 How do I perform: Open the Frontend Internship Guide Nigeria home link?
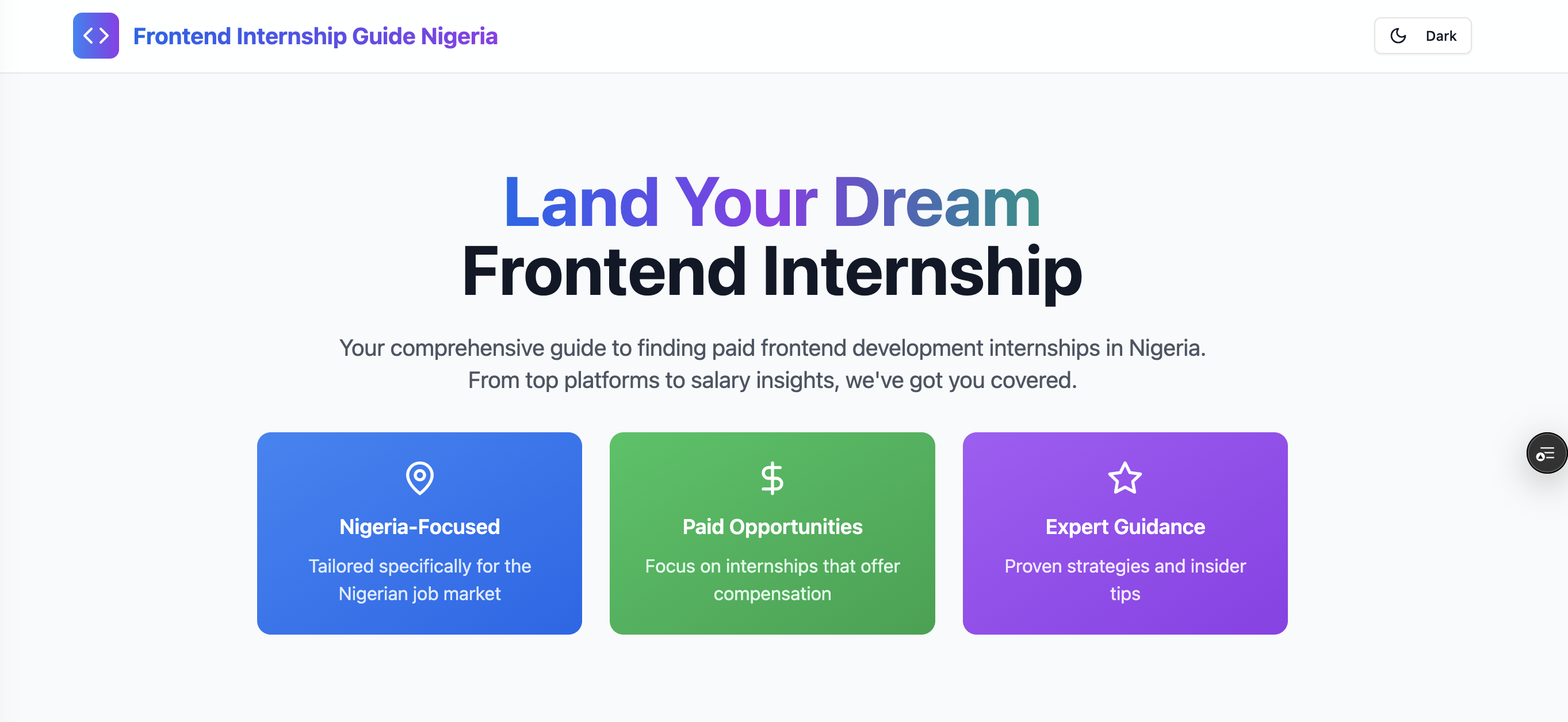(x=315, y=36)
